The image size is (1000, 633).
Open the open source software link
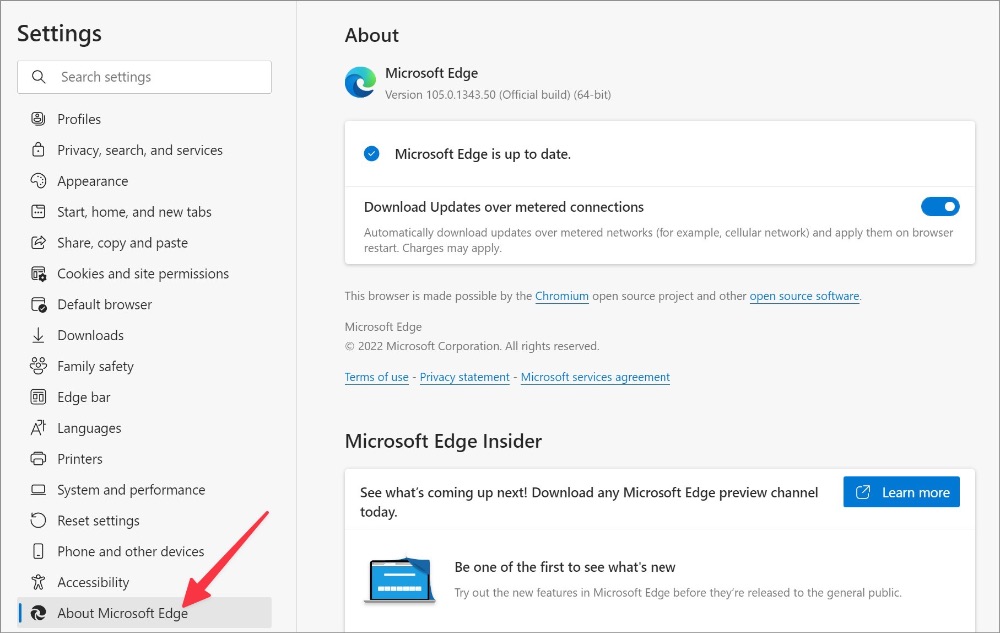[804, 296]
